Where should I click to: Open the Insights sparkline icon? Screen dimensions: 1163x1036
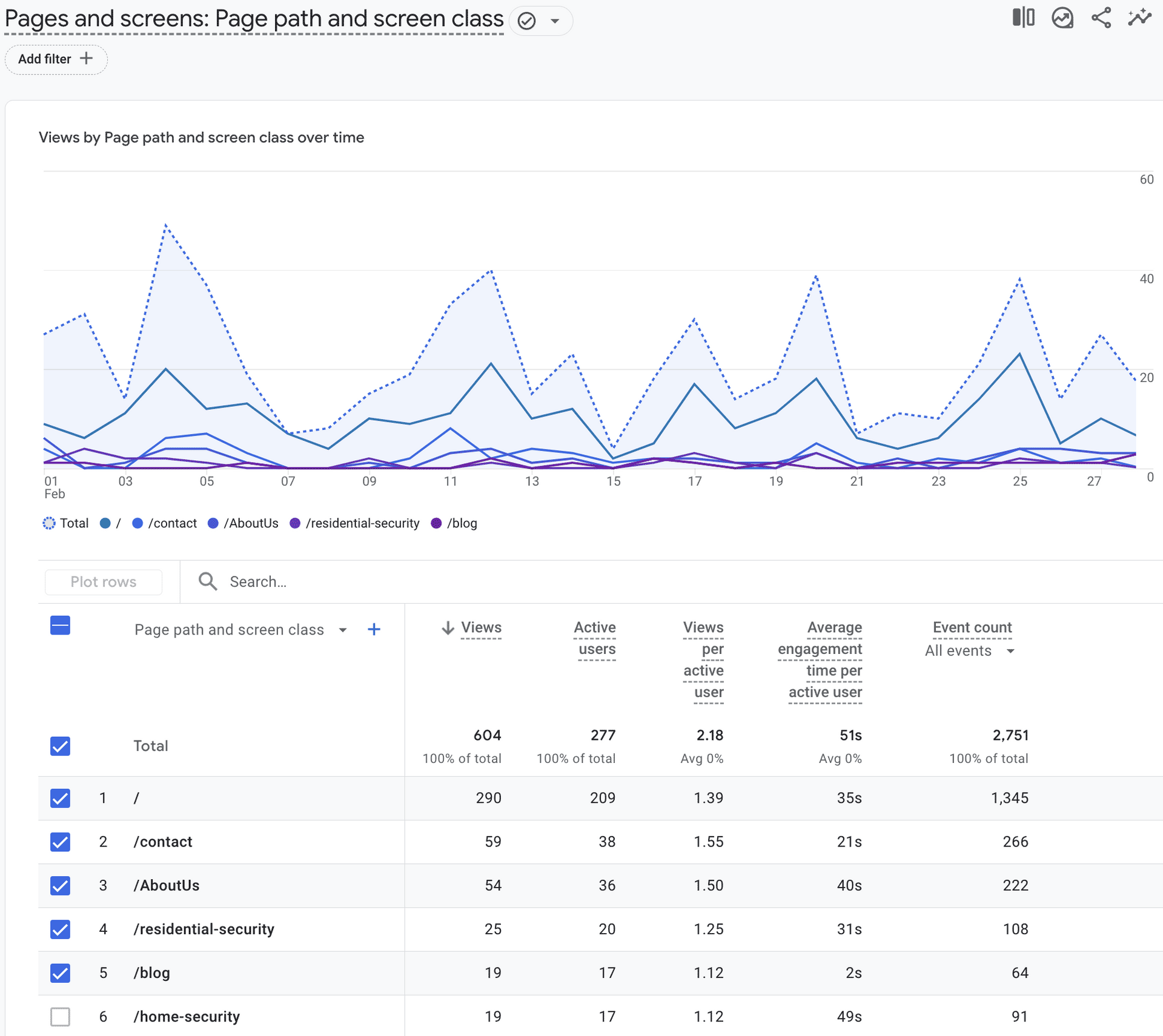1139,18
